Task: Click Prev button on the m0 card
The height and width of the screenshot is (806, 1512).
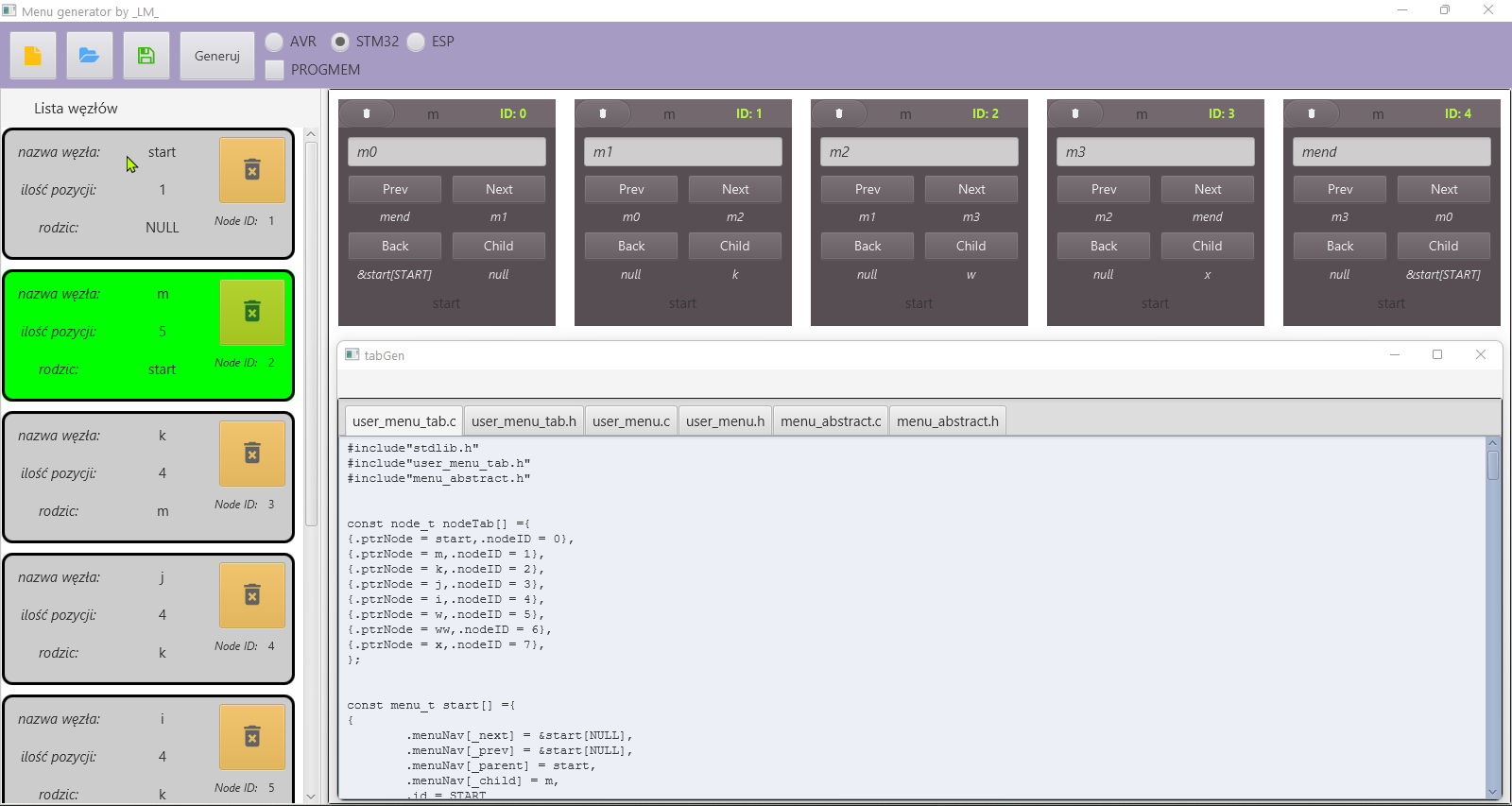Action: tap(395, 189)
